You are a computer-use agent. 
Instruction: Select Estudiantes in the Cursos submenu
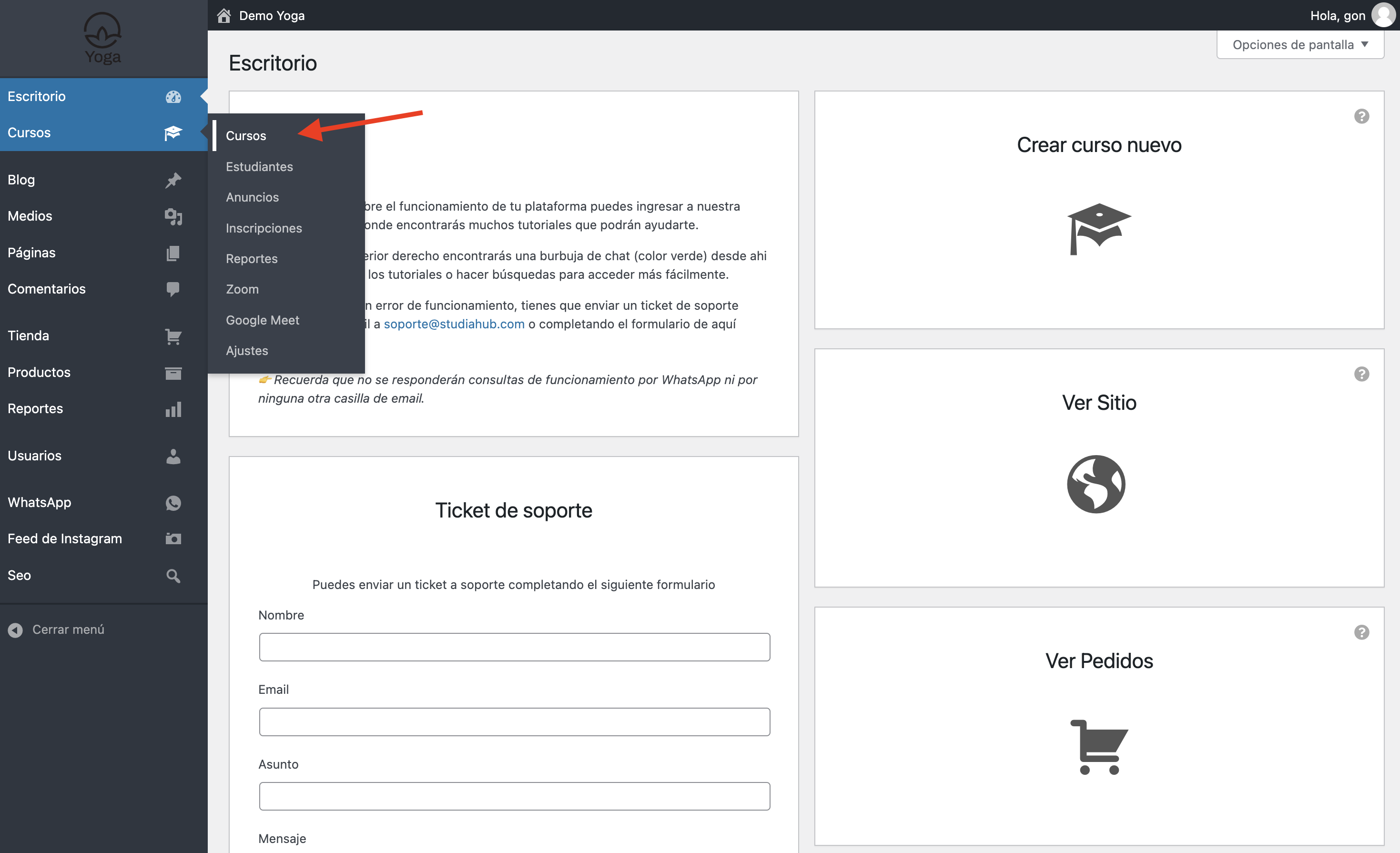click(x=259, y=166)
